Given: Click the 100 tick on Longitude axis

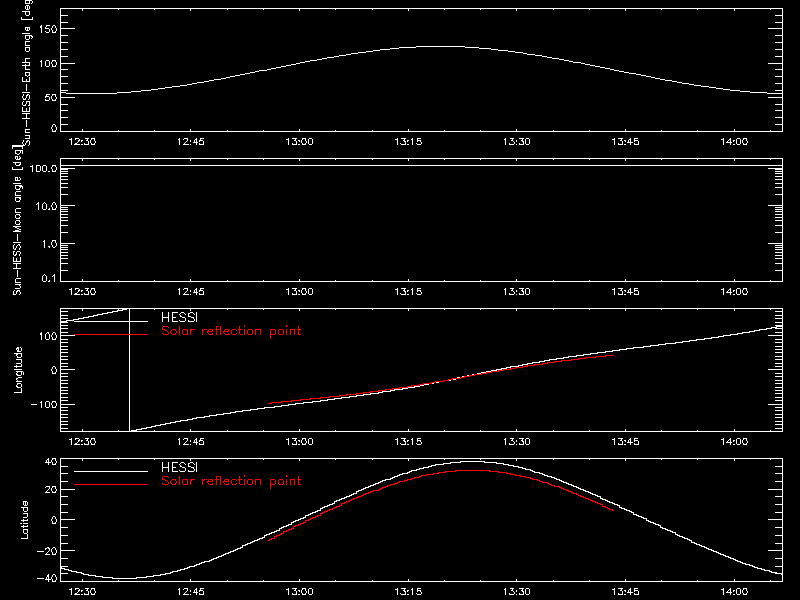Looking at the screenshot, I should (48, 336).
